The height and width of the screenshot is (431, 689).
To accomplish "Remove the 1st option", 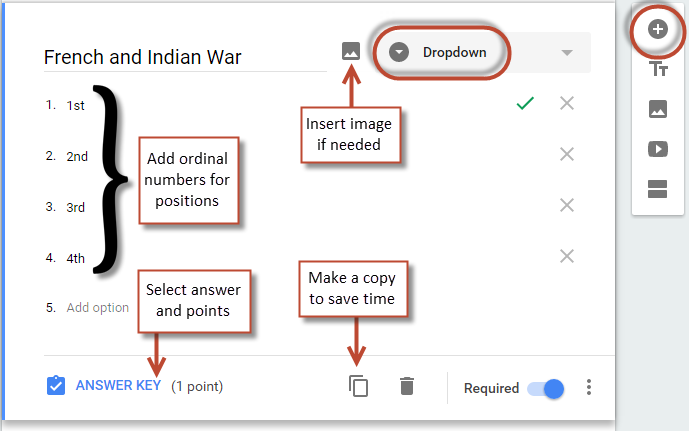I will coord(567,103).
